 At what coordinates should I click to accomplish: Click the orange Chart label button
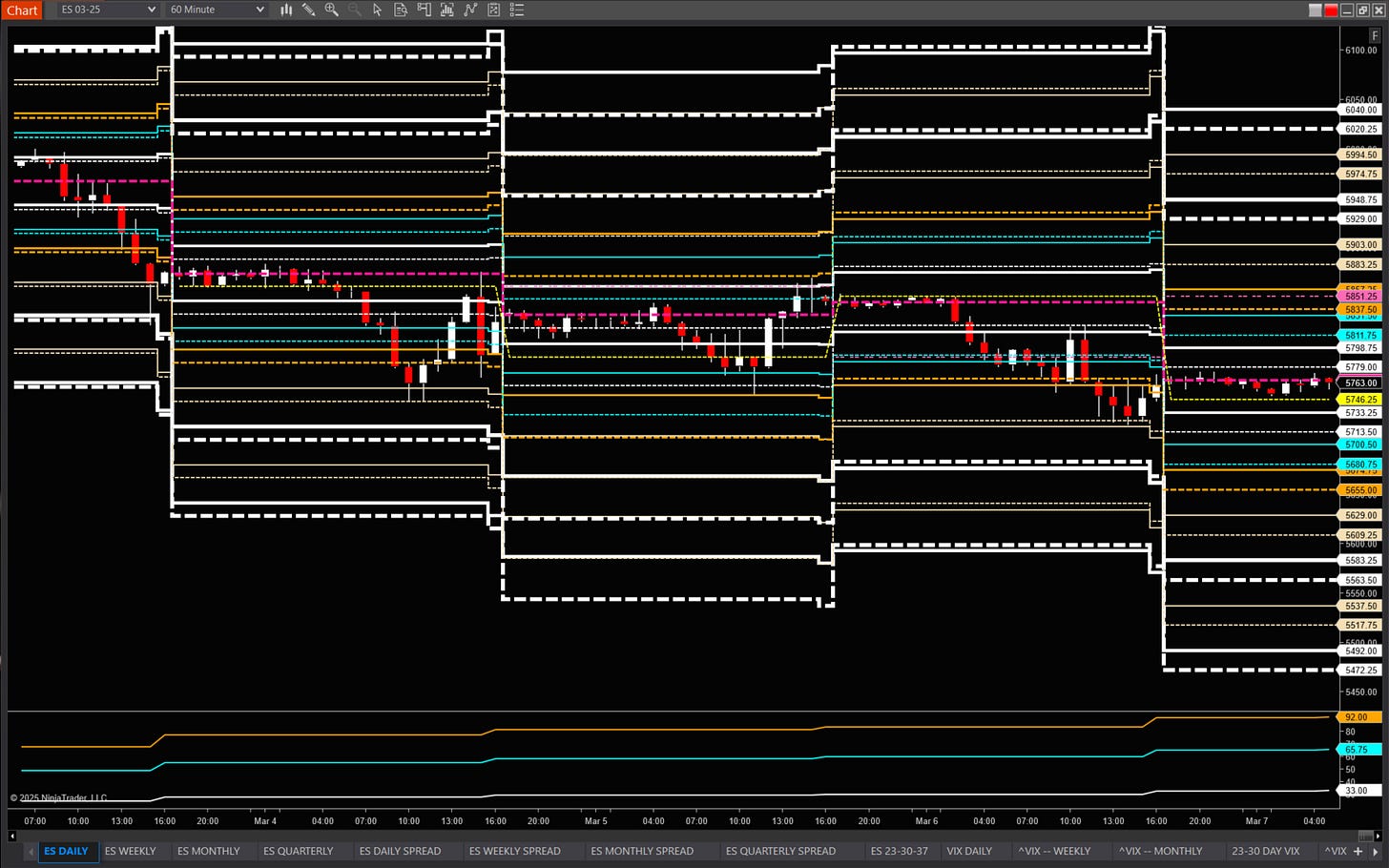22,10
